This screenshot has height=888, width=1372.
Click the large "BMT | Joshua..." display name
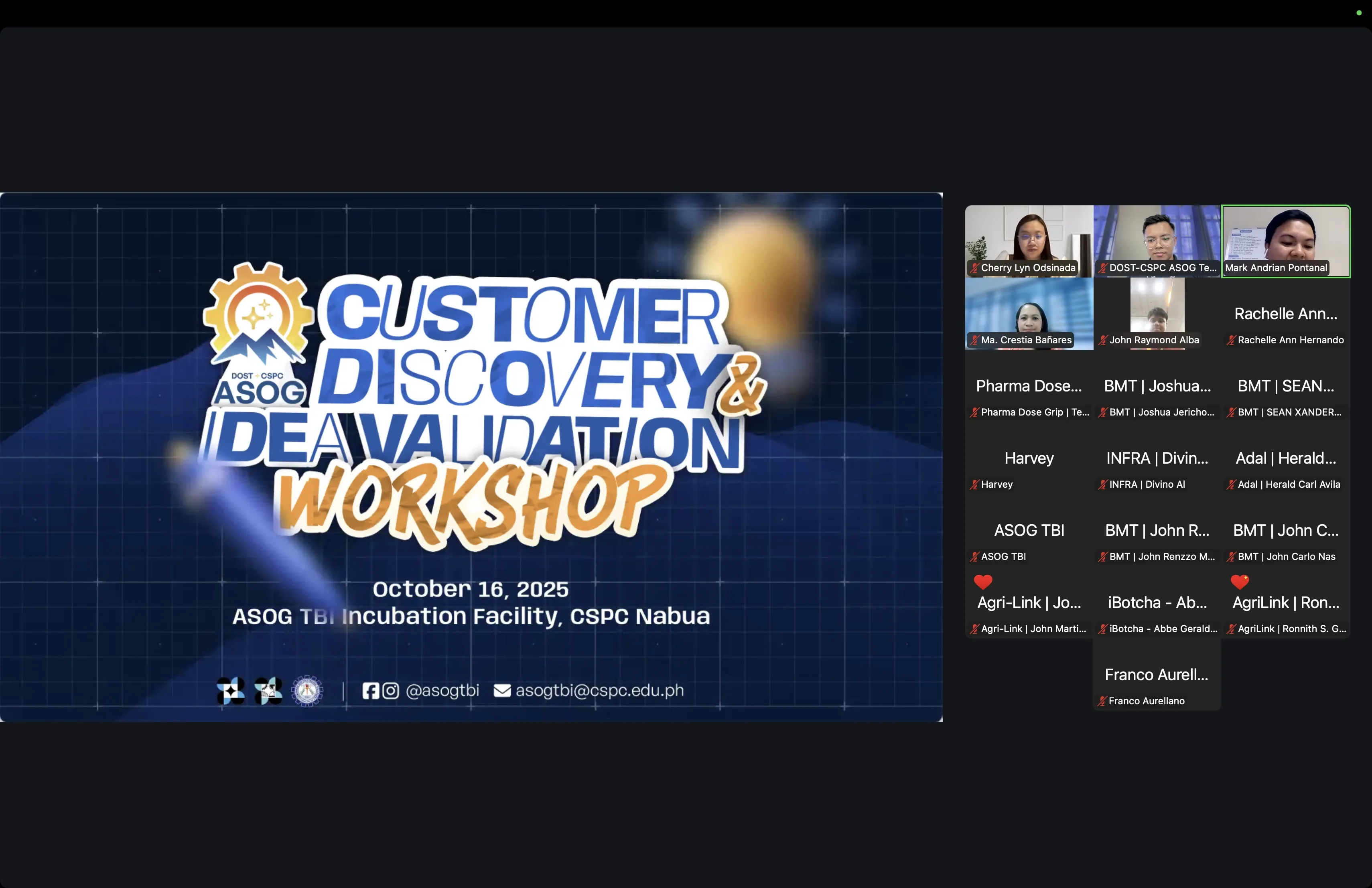[x=1157, y=385]
